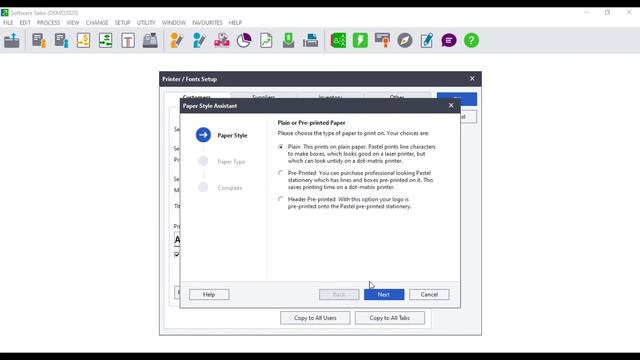Open edit customers icon with orange person

point(177,40)
